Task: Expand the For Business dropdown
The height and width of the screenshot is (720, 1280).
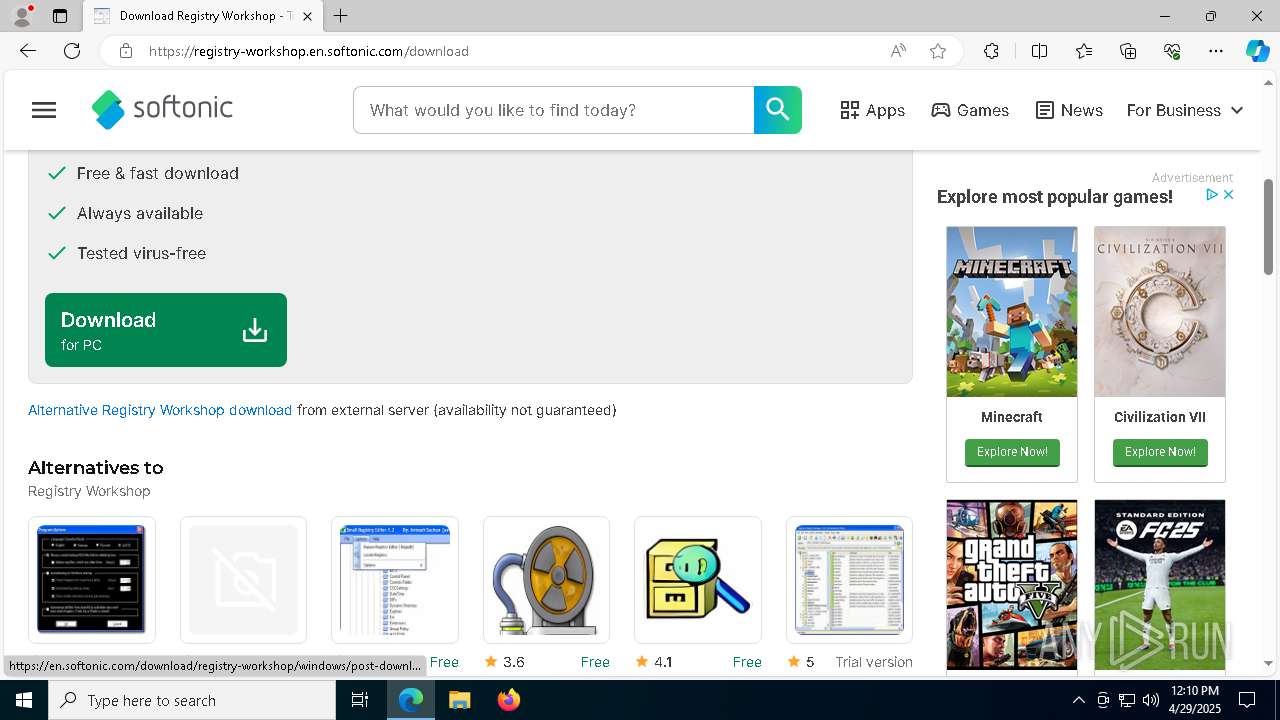Action: (1185, 110)
